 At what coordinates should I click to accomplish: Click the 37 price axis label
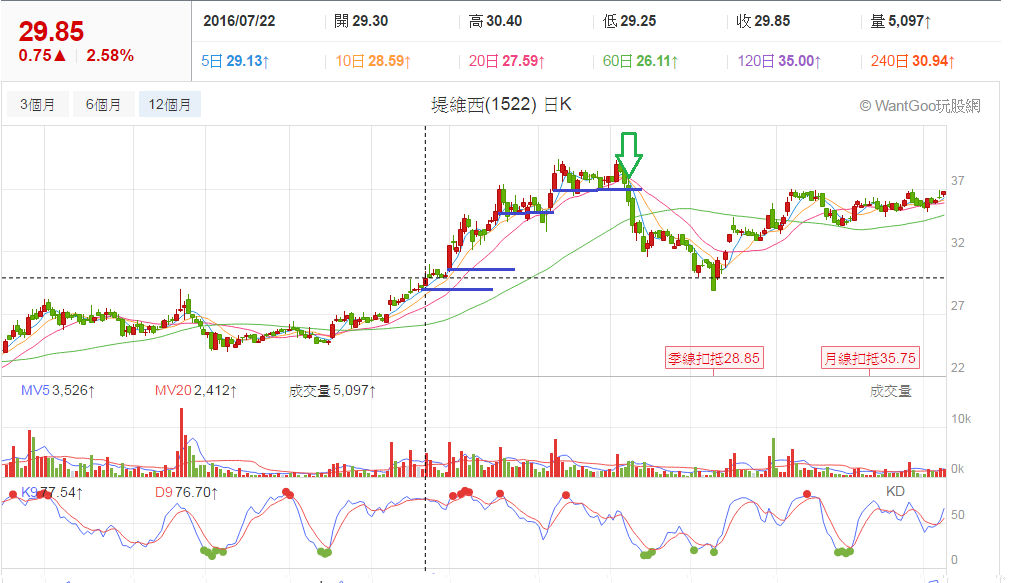click(x=958, y=181)
